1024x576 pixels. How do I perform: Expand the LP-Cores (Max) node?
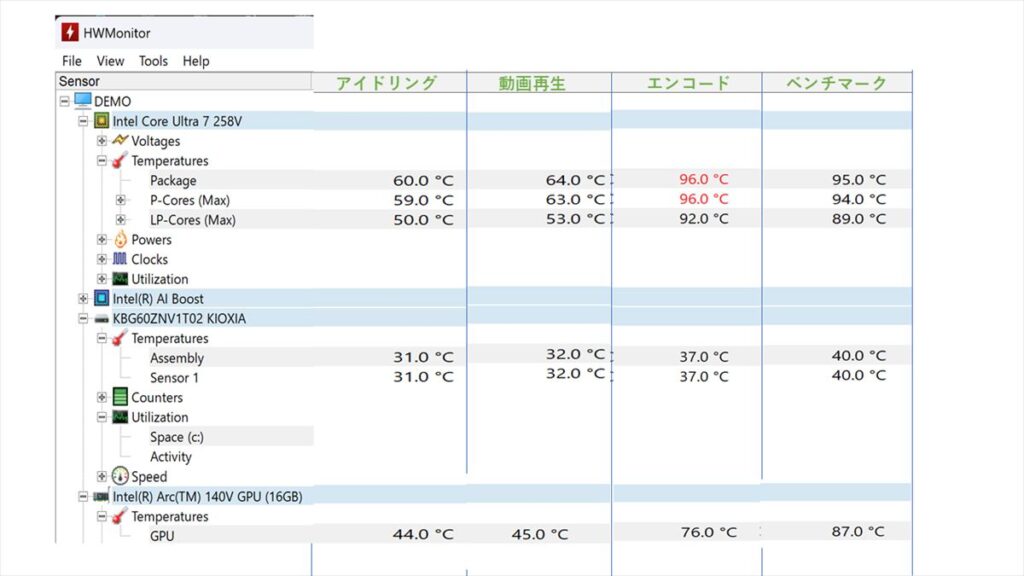[x=121, y=219]
